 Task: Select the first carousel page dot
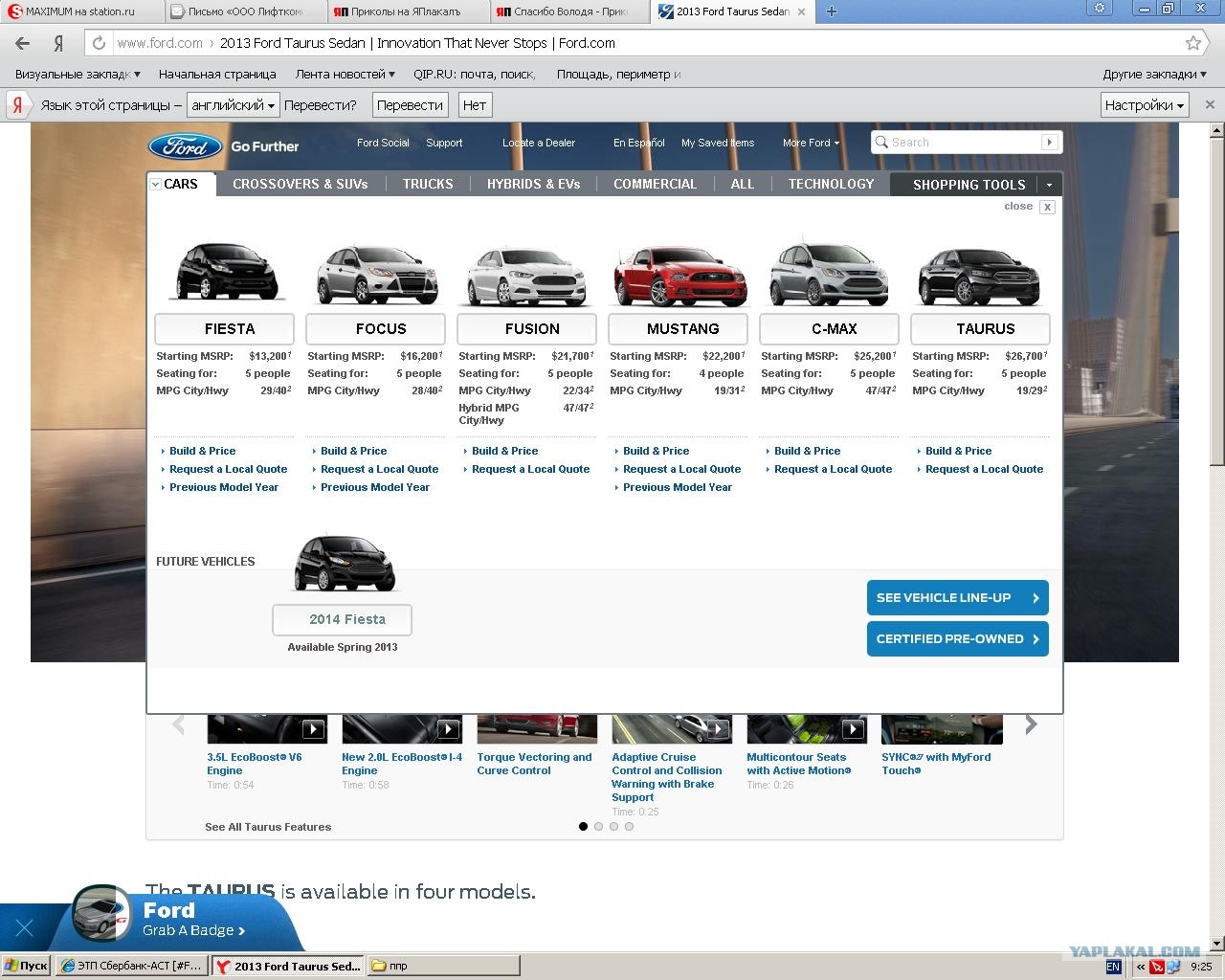pyautogui.click(x=583, y=826)
